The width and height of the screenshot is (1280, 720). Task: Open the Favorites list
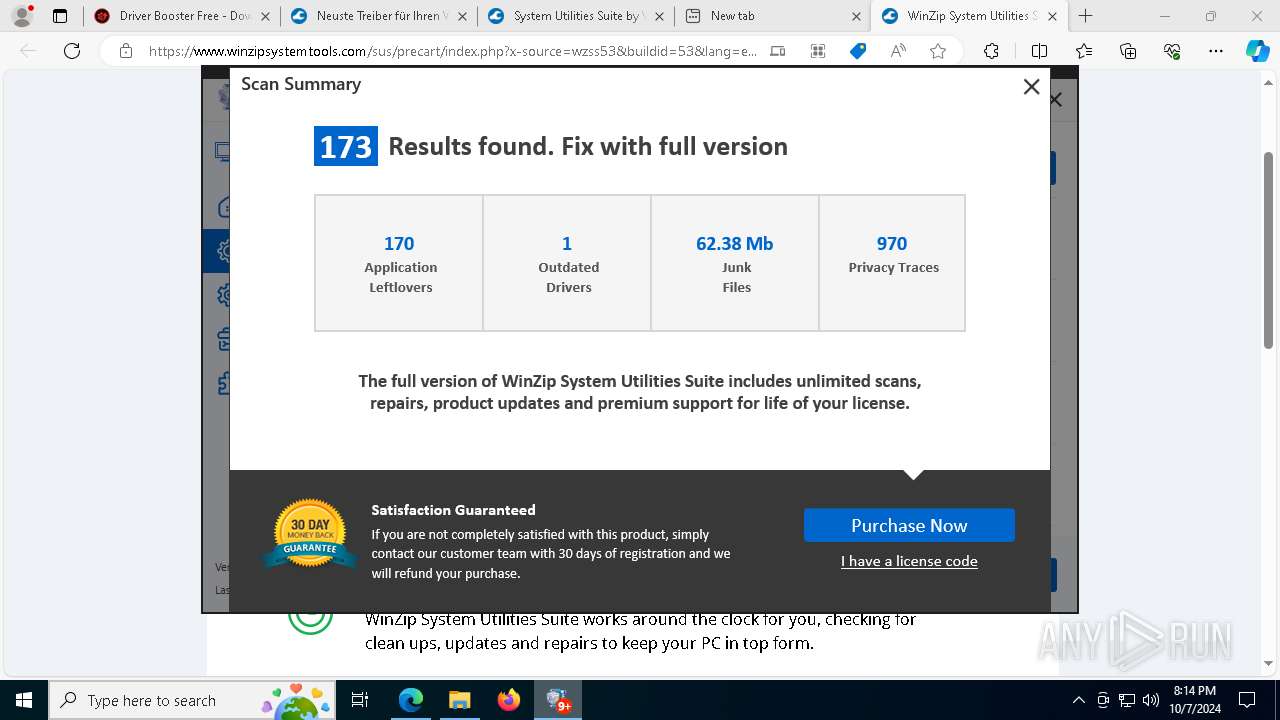(x=1084, y=51)
